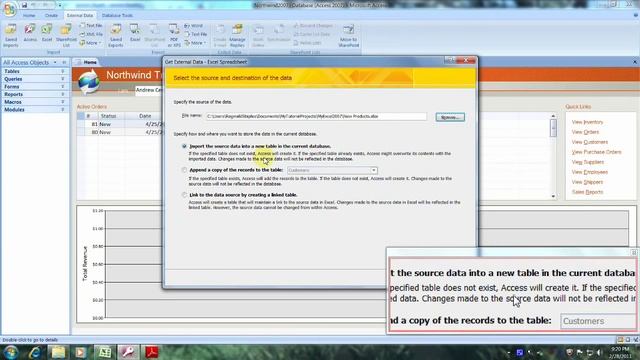
Task: Click Excel in the Import group
Action: pyautogui.click(x=47, y=33)
